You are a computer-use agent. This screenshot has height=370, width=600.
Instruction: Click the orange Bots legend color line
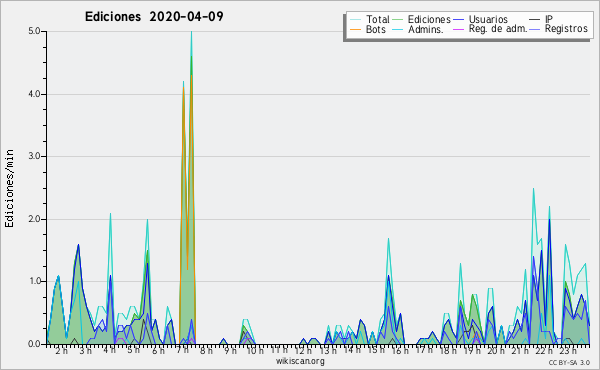(x=355, y=29)
